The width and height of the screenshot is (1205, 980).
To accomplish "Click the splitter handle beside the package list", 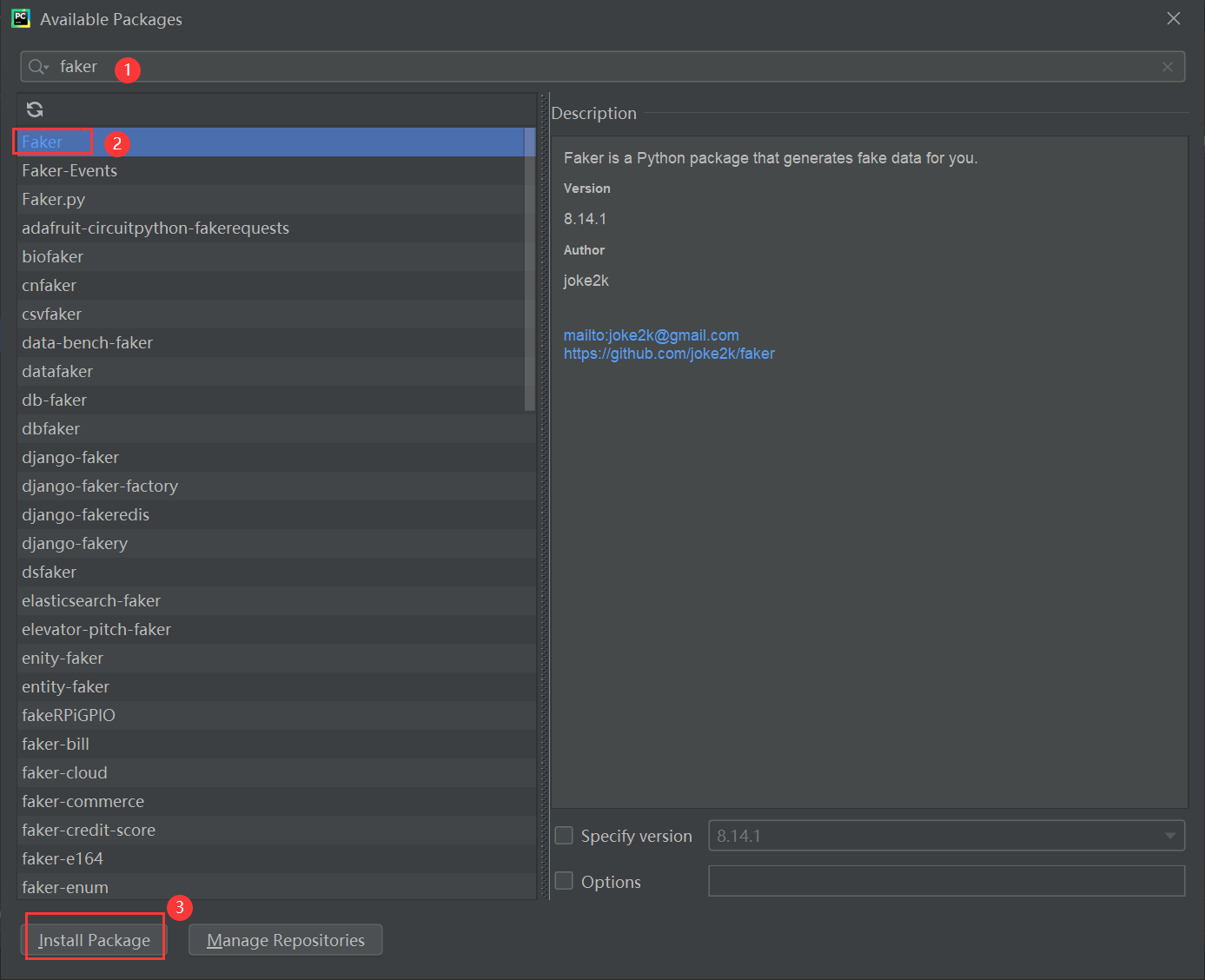I will pos(544,496).
